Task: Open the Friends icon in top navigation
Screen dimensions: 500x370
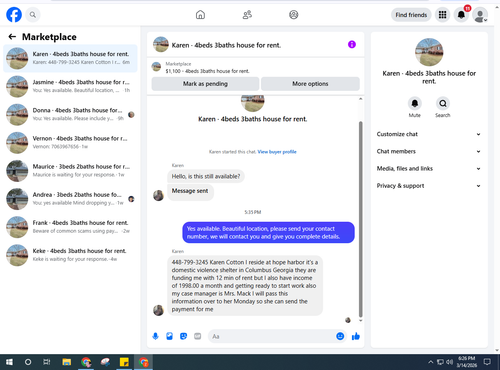Action: click(247, 15)
